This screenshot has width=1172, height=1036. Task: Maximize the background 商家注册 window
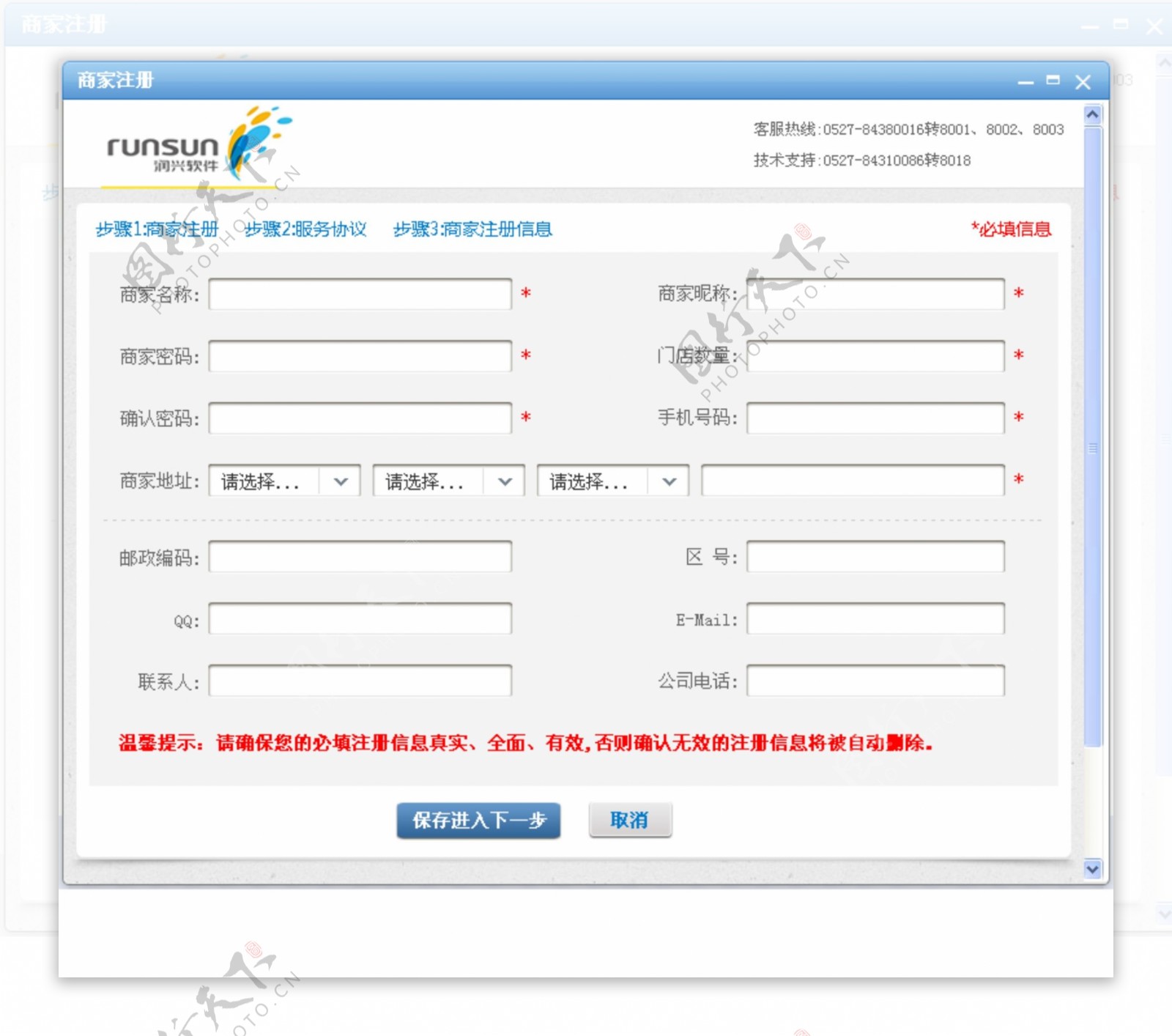[1121, 24]
